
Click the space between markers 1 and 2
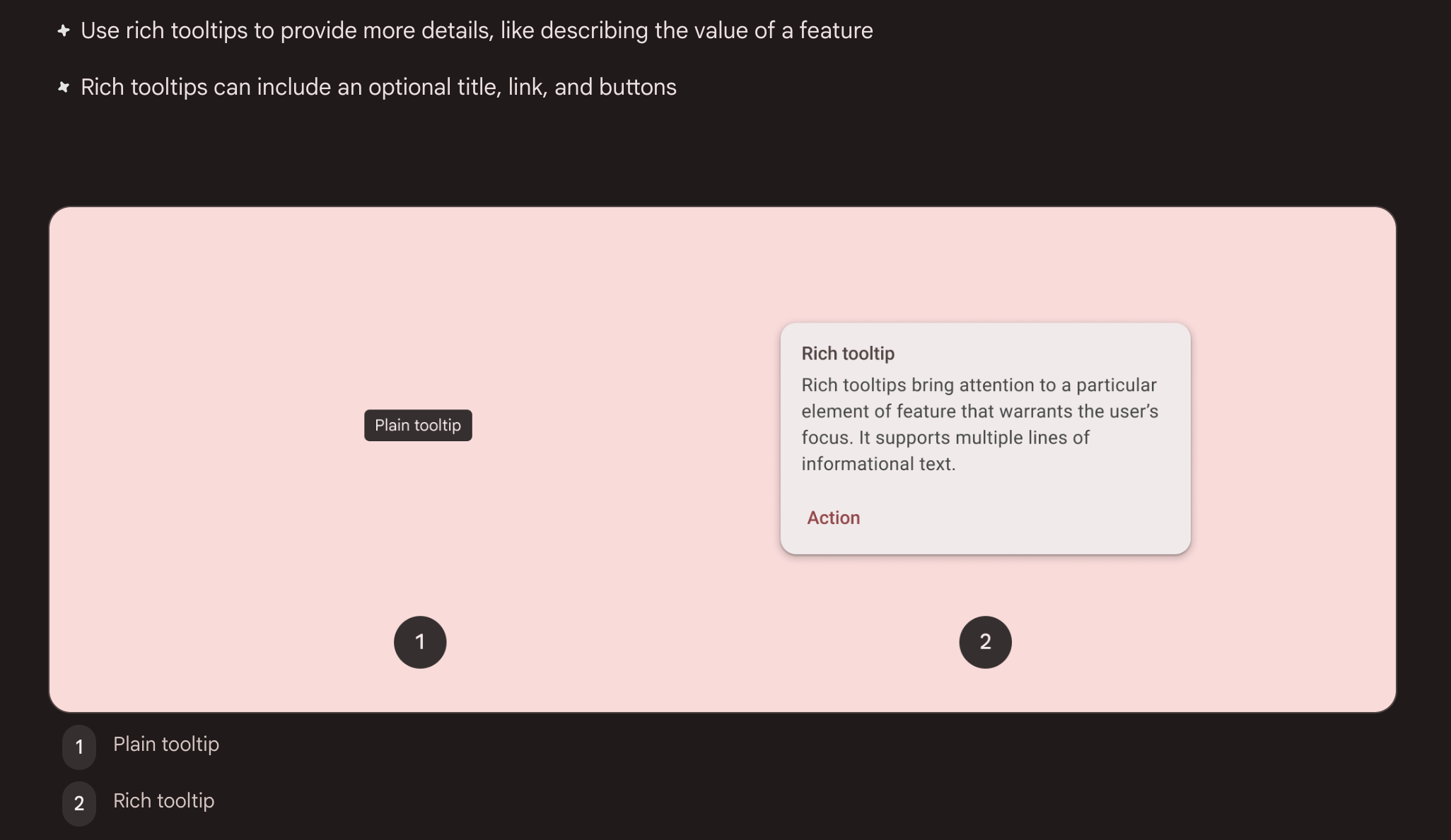[x=702, y=641]
